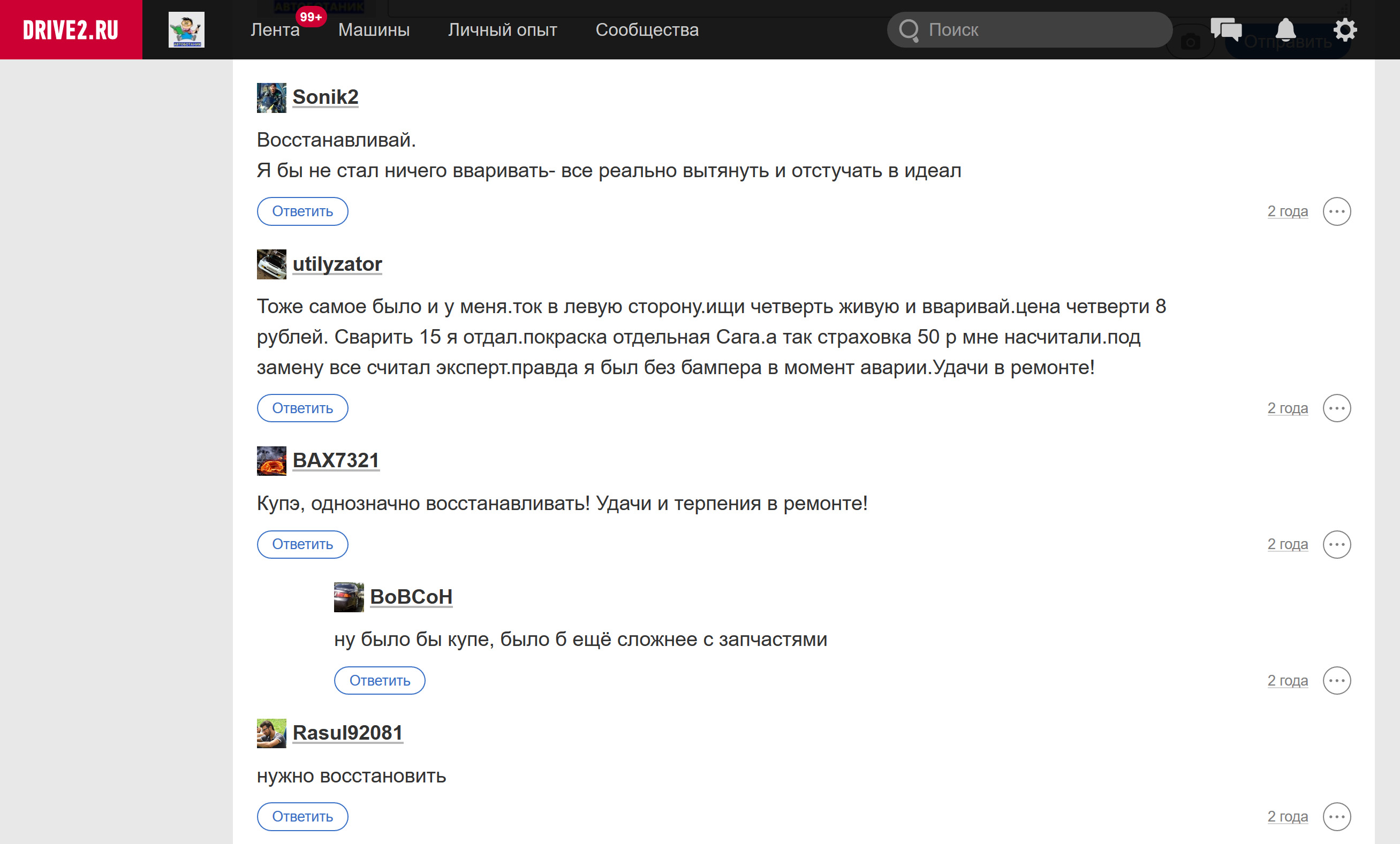Open the more options menu for BoBCoH's comment
This screenshot has width=1400, height=844.
[1336, 680]
